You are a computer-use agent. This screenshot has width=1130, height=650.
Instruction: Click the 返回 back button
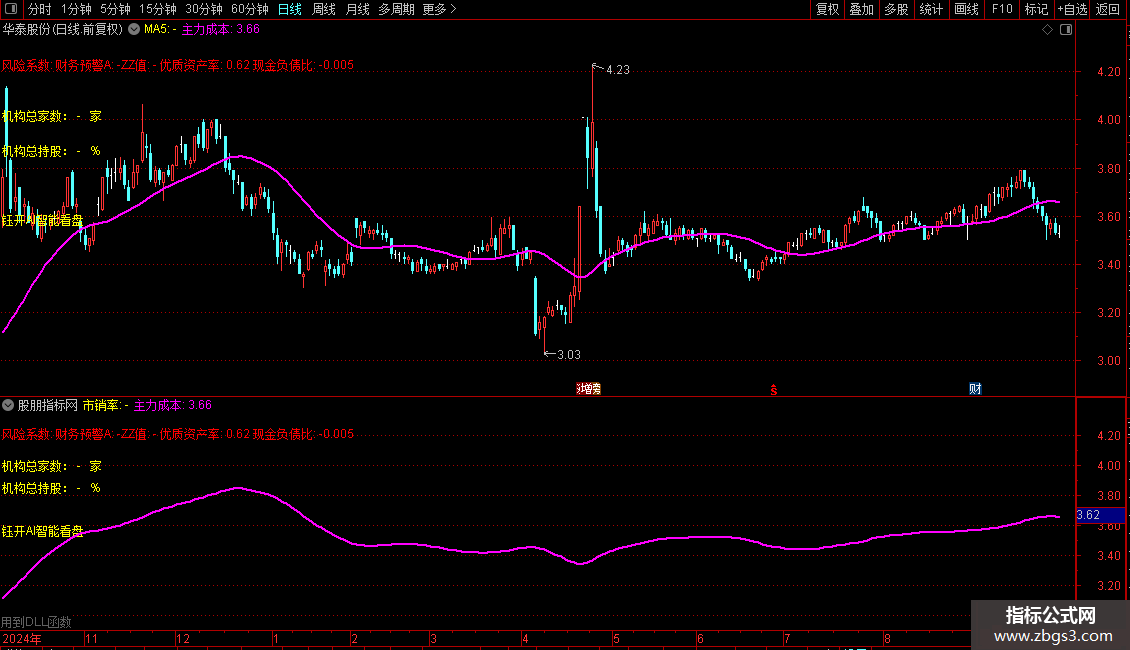(1108, 9)
